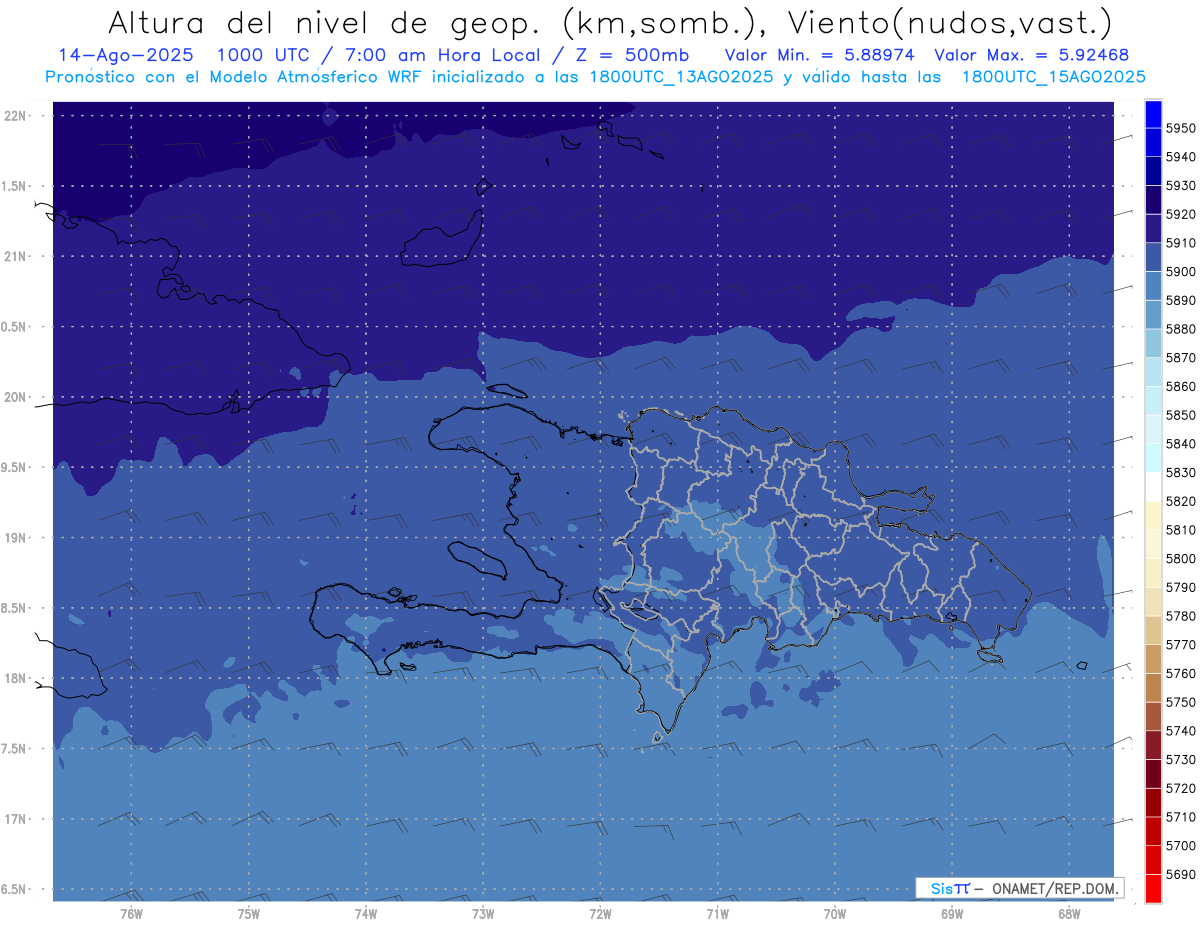Click the '5900' colorbar value
1200x927 pixels.
point(1180,272)
